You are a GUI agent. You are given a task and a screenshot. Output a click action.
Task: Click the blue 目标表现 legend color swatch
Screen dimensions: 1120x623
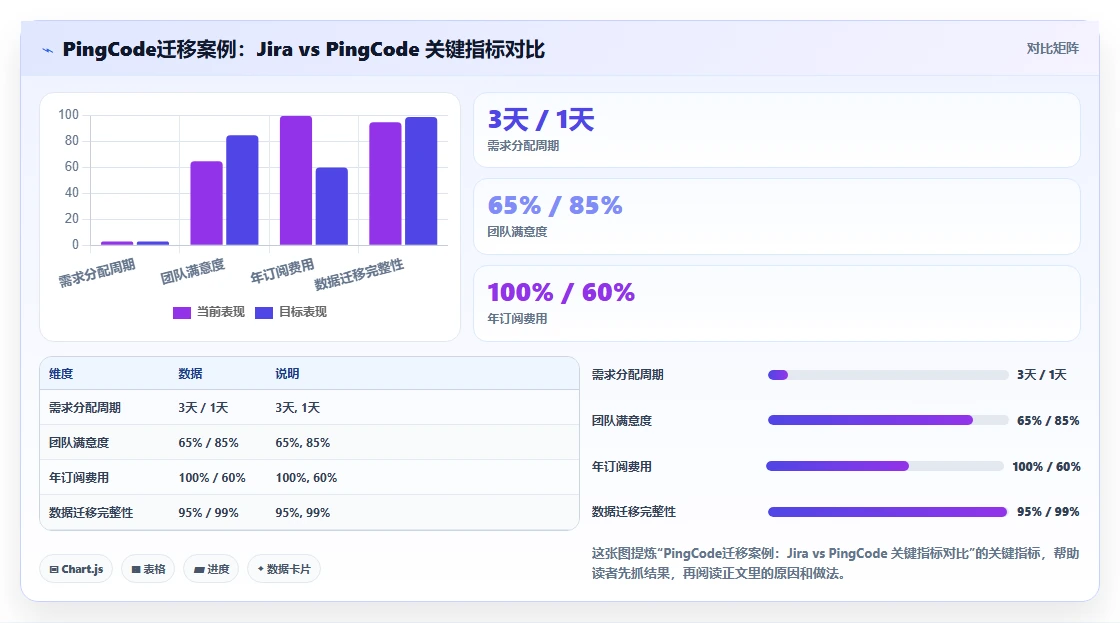(x=264, y=313)
